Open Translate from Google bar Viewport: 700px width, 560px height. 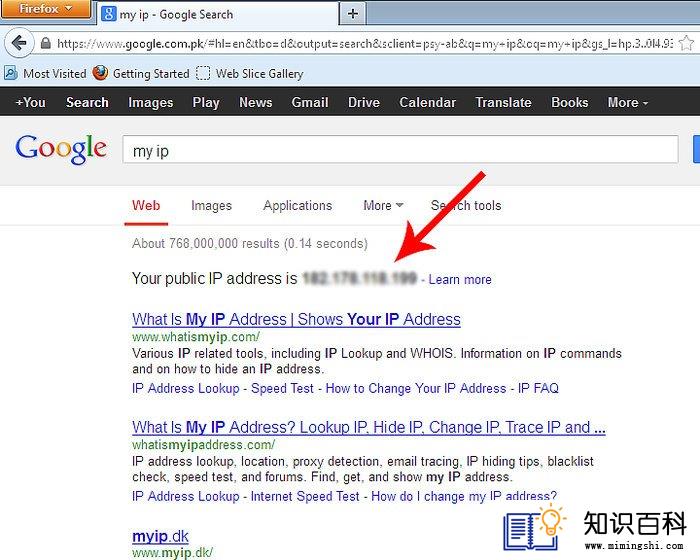(503, 102)
